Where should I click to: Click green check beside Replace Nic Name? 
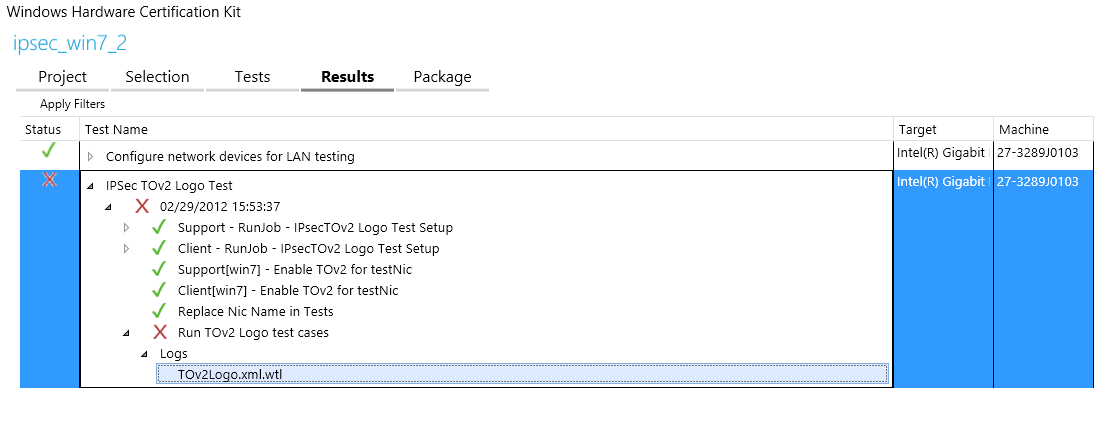(158, 311)
